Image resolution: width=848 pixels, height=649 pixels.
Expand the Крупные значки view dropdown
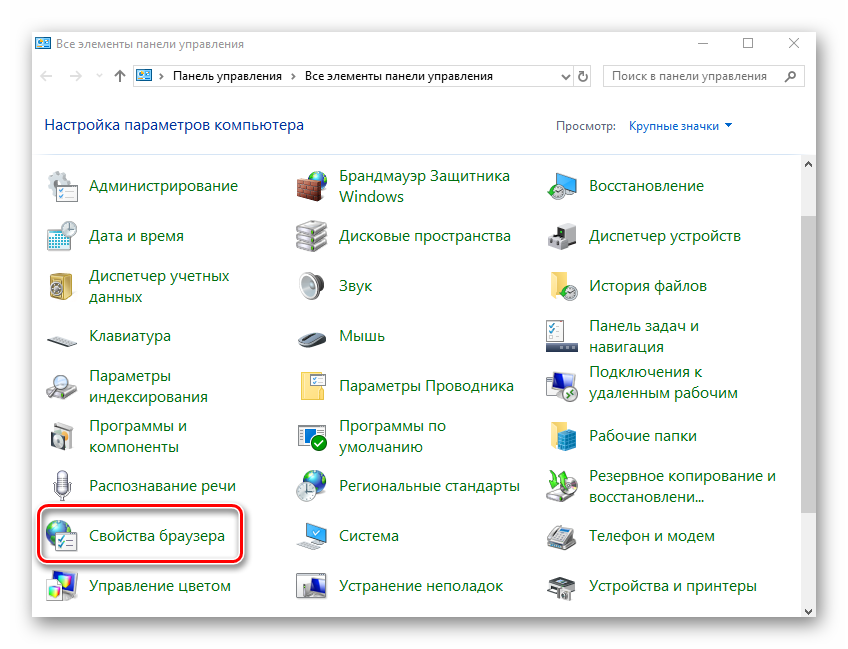pyautogui.click(x=680, y=126)
